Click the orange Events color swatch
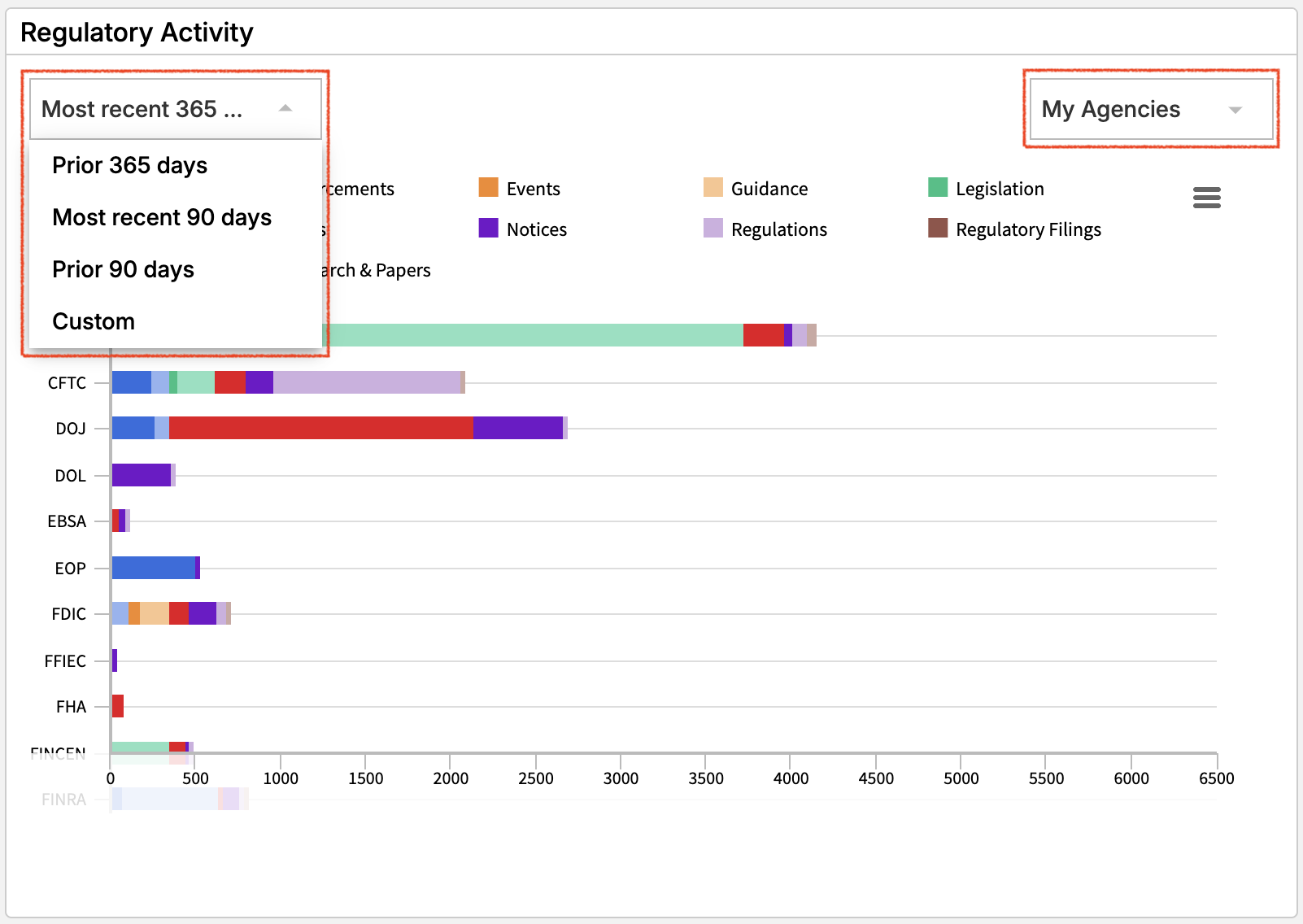Image resolution: width=1303 pixels, height=924 pixels. point(488,188)
